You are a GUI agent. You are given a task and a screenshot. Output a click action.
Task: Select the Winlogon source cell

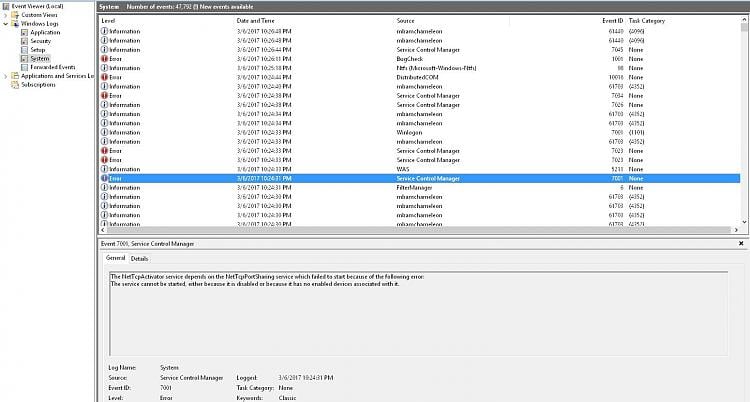[x=409, y=133]
